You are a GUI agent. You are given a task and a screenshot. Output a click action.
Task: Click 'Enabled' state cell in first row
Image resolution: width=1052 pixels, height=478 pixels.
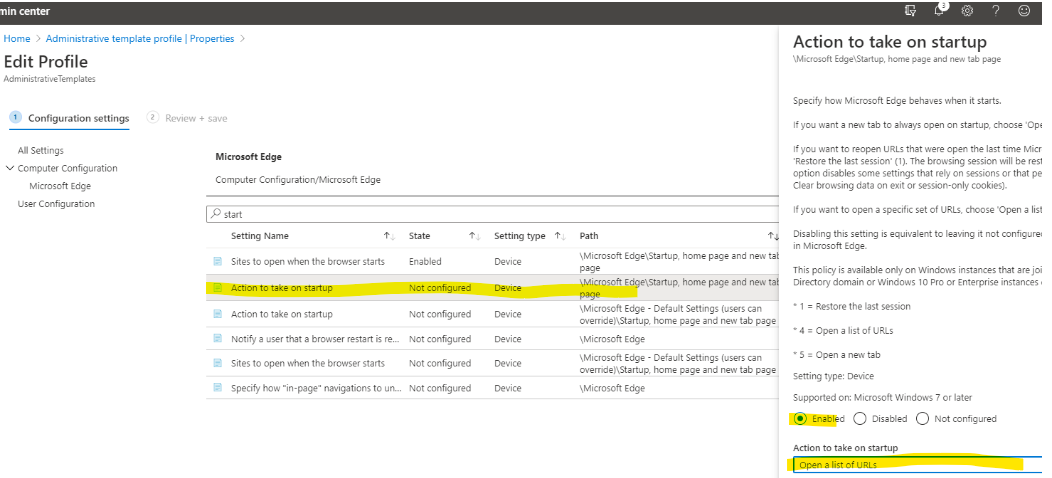pos(425,261)
